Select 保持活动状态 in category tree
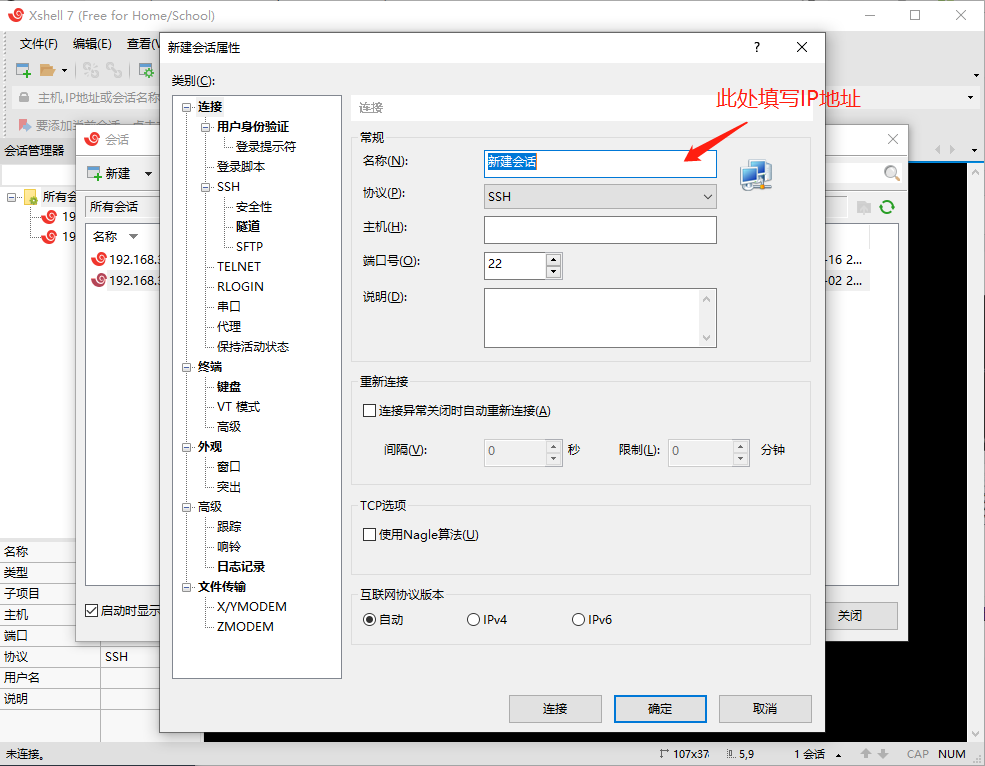Viewport: 985px width, 766px height. [x=253, y=346]
